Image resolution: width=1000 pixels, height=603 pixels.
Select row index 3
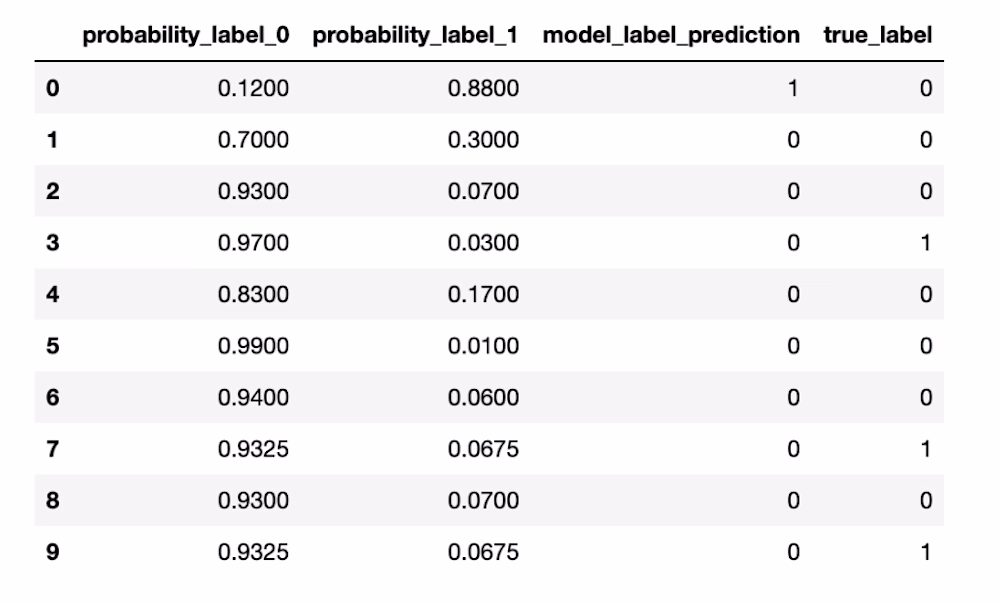tap(53, 243)
